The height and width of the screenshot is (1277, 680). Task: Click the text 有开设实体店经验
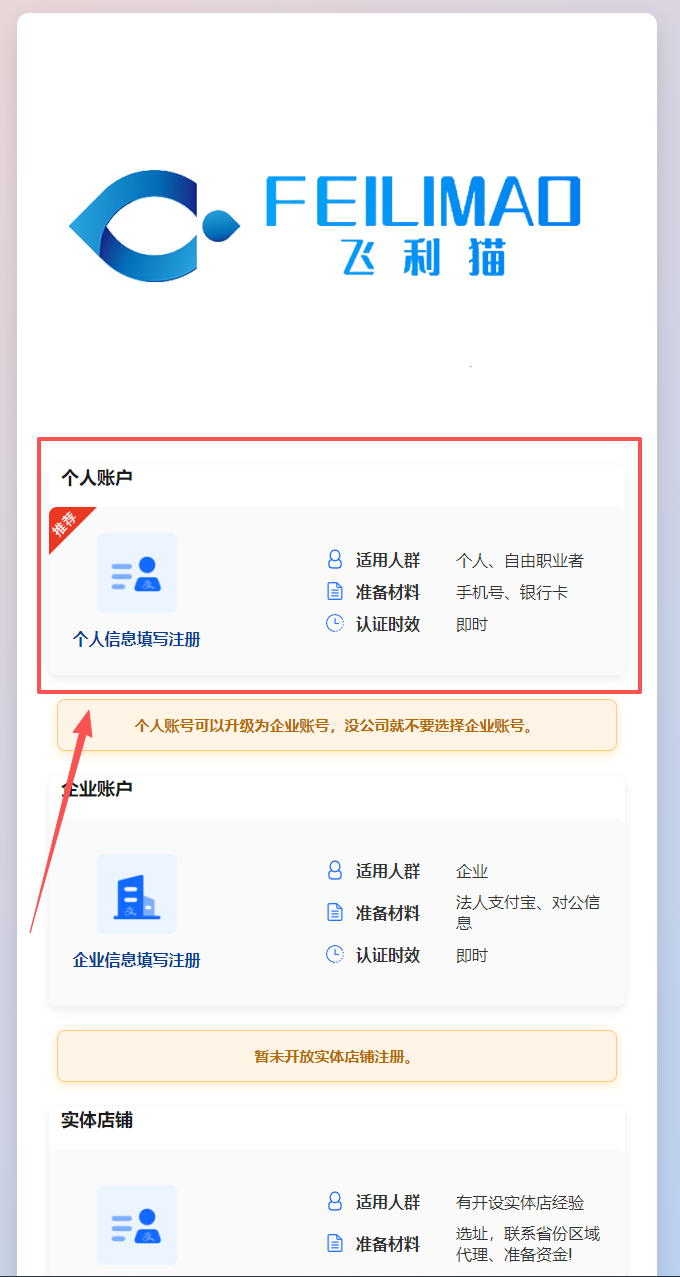[520, 1202]
